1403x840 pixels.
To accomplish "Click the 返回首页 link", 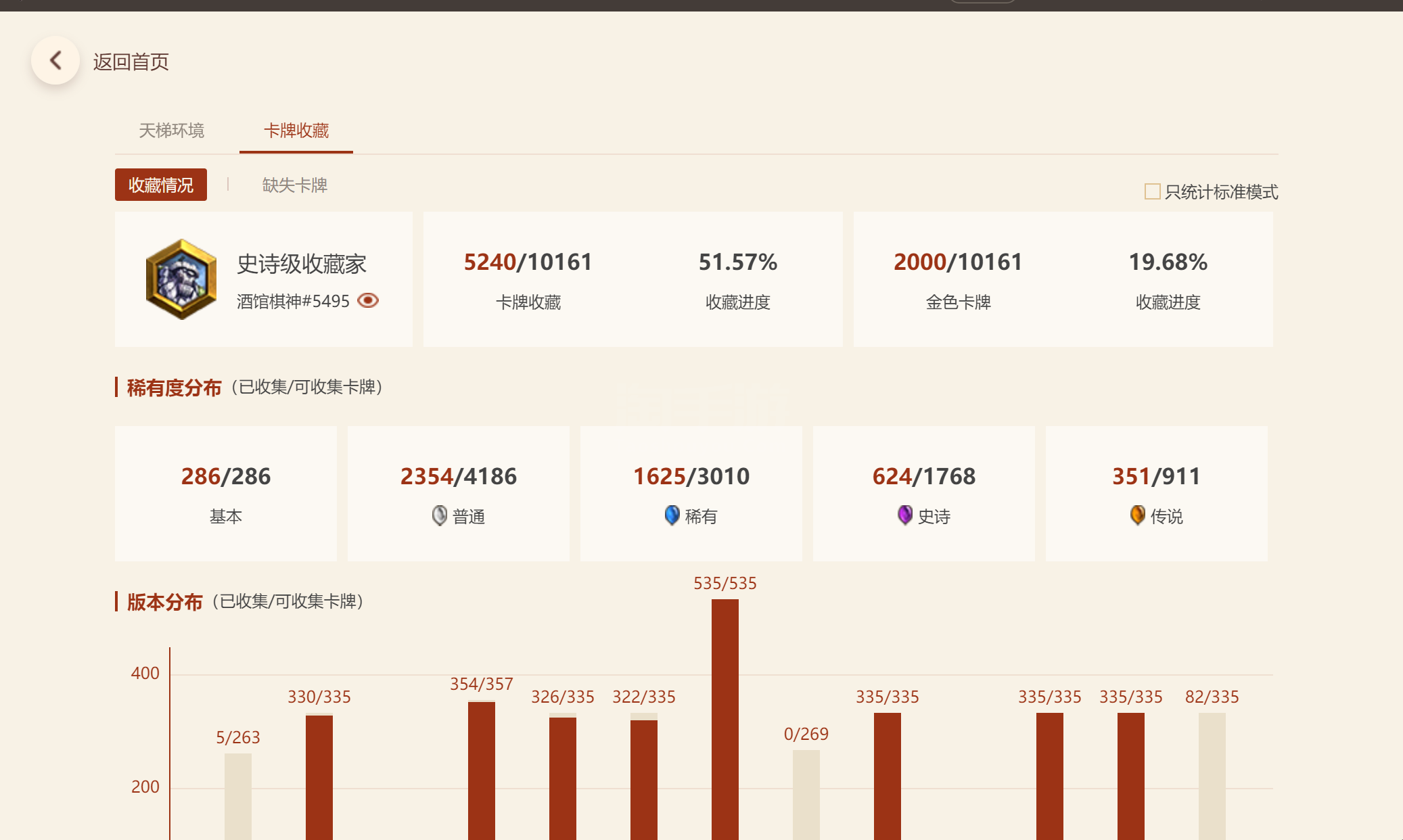I will click(131, 62).
